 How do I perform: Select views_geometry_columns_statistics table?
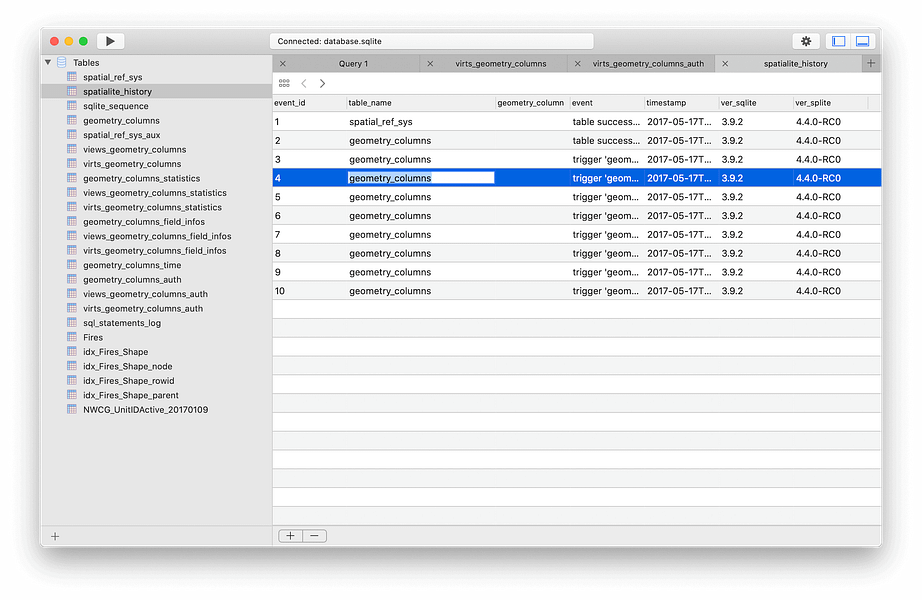[156, 193]
